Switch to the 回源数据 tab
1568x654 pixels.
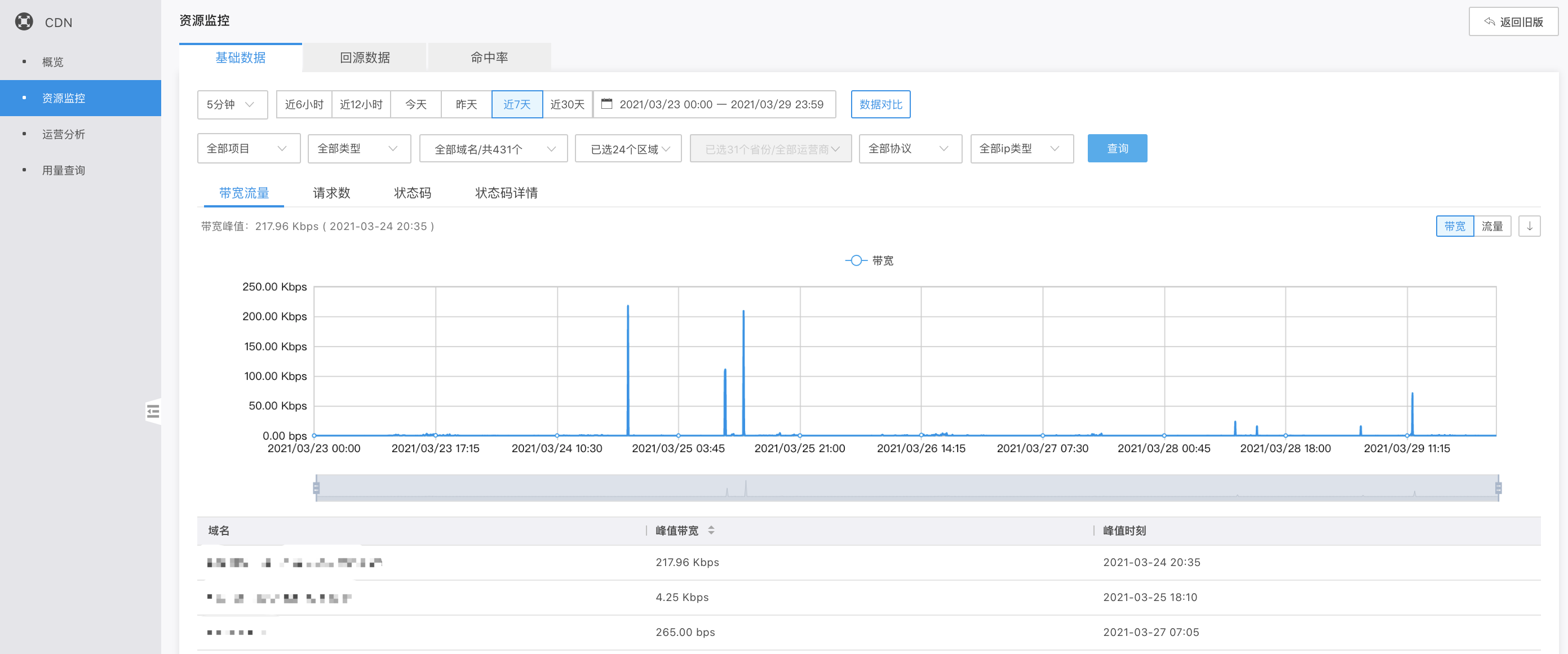(365, 58)
